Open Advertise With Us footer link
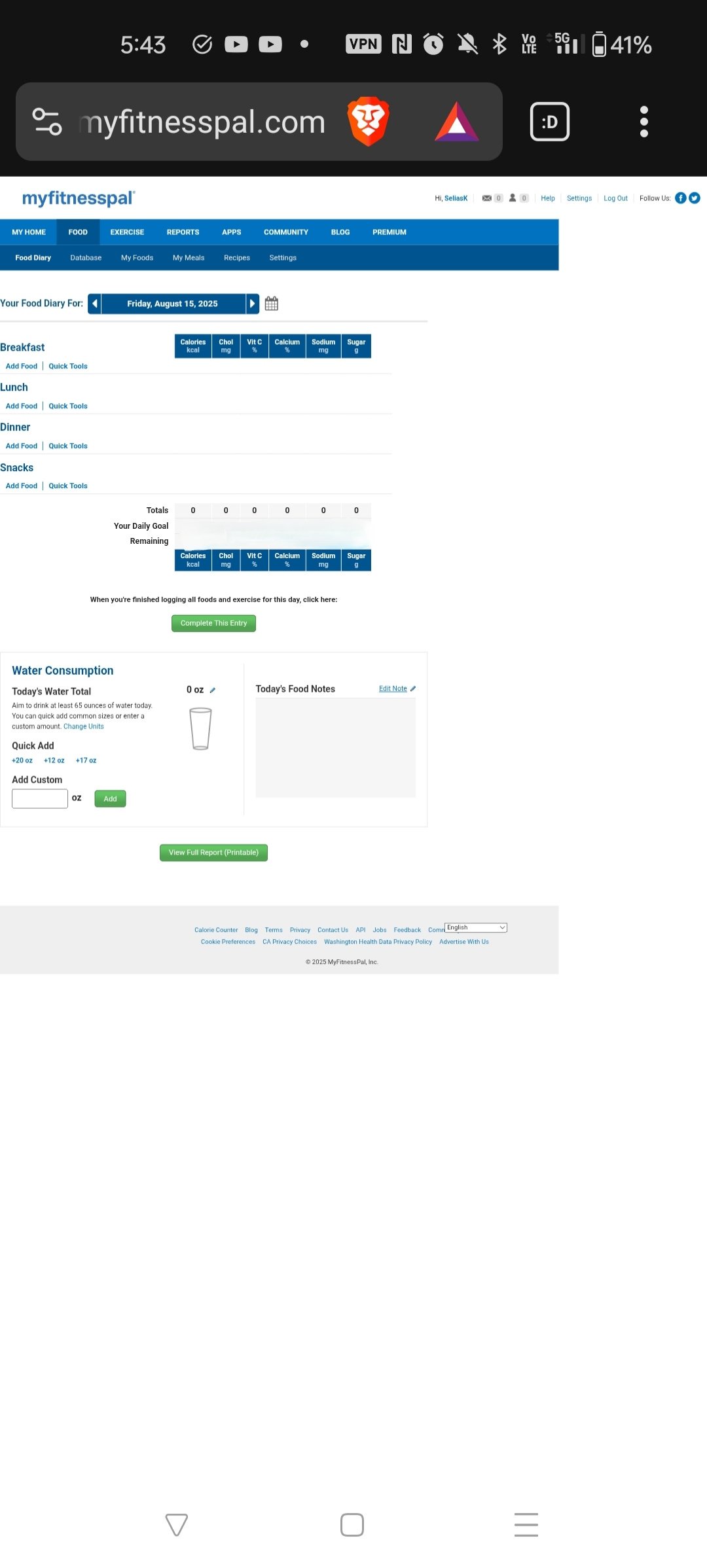Screen dimensions: 707x1568 [x=464, y=942]
